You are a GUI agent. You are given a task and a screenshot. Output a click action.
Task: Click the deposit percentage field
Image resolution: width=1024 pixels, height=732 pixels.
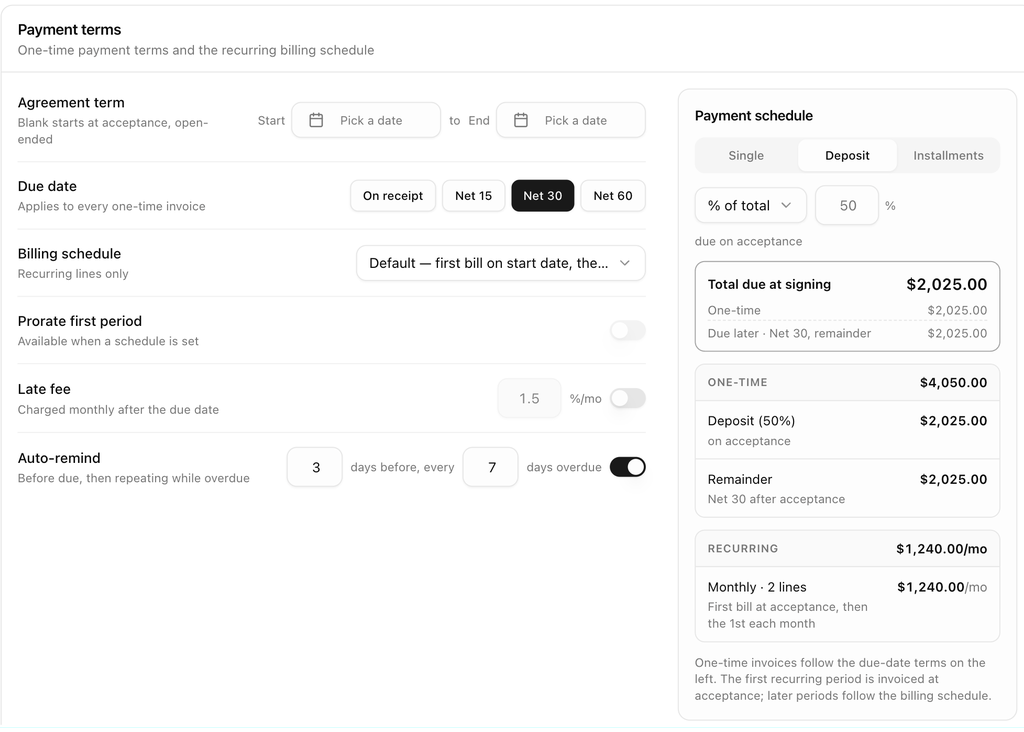847,206
